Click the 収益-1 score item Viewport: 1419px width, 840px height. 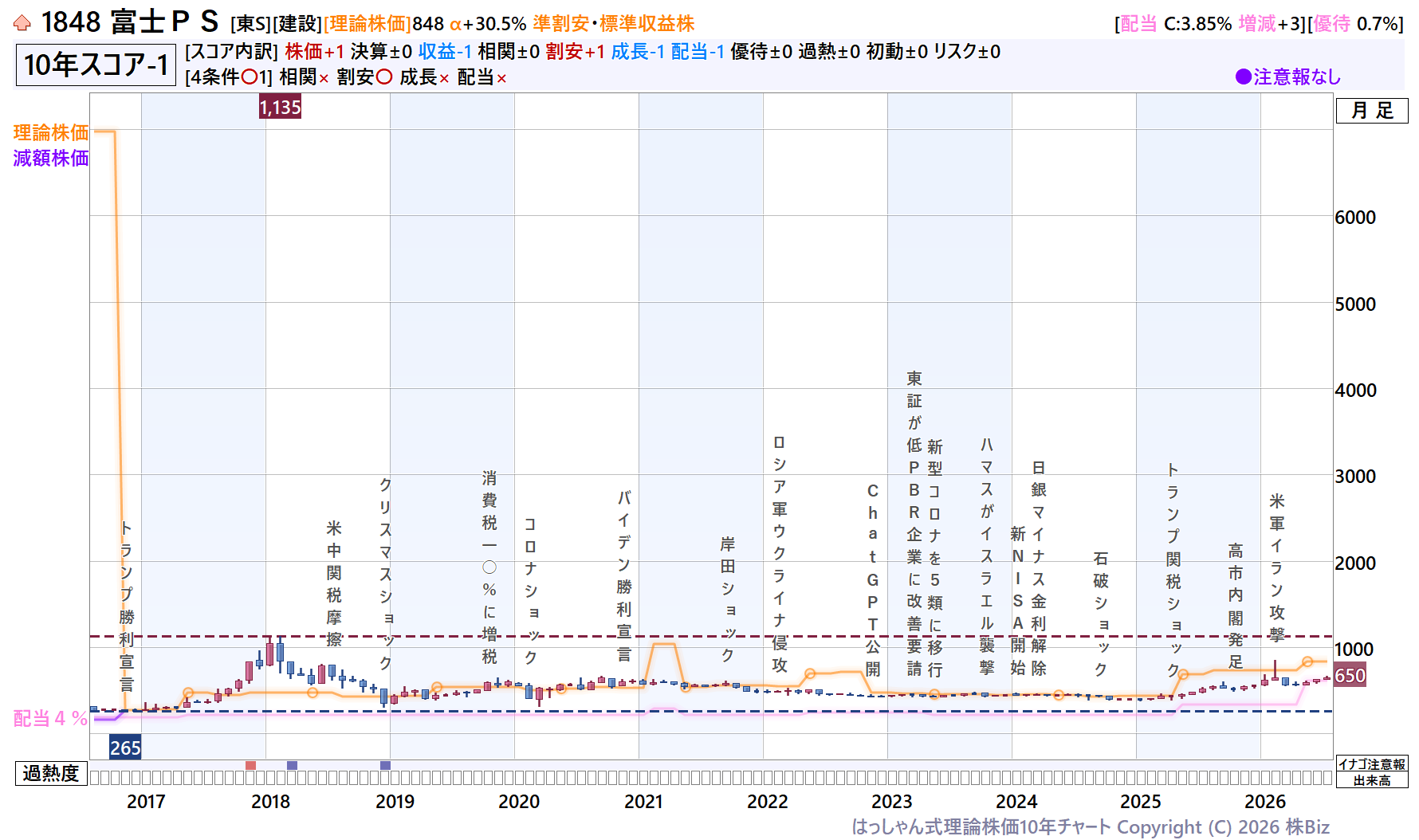[x=445, y=52]
